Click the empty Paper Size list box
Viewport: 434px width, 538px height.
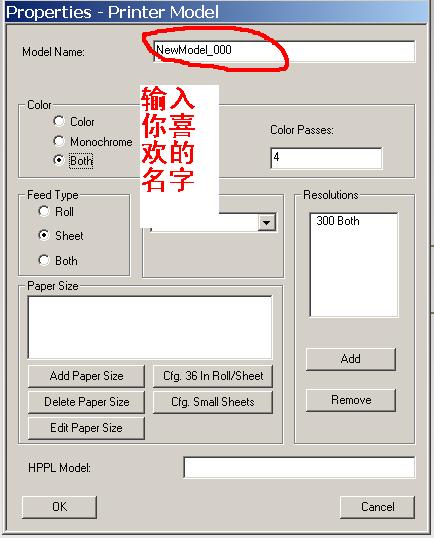point(150,328)
